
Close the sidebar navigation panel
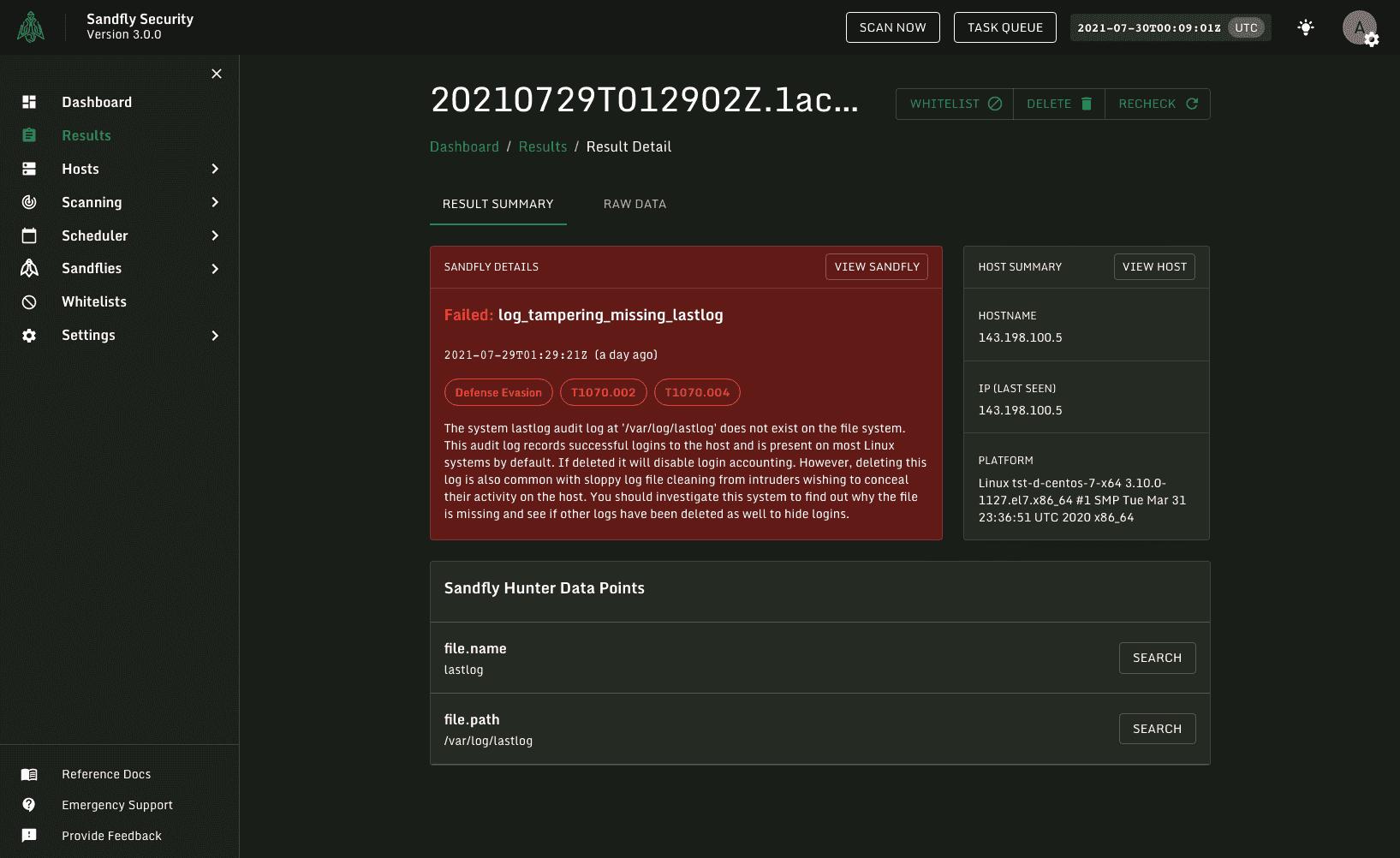point(217,74)
